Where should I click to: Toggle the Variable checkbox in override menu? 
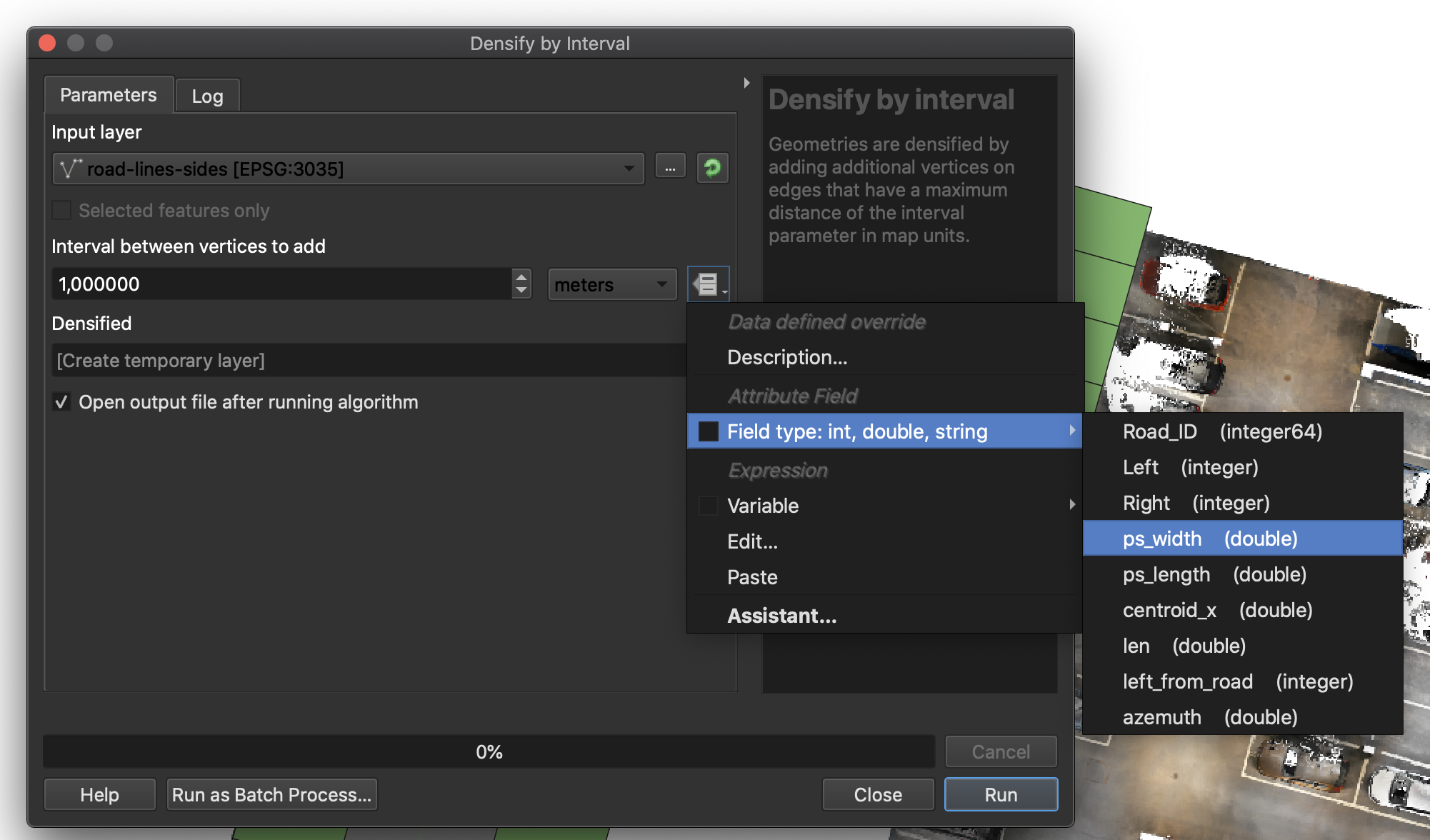pyautogui.click(x=708, y=505)
